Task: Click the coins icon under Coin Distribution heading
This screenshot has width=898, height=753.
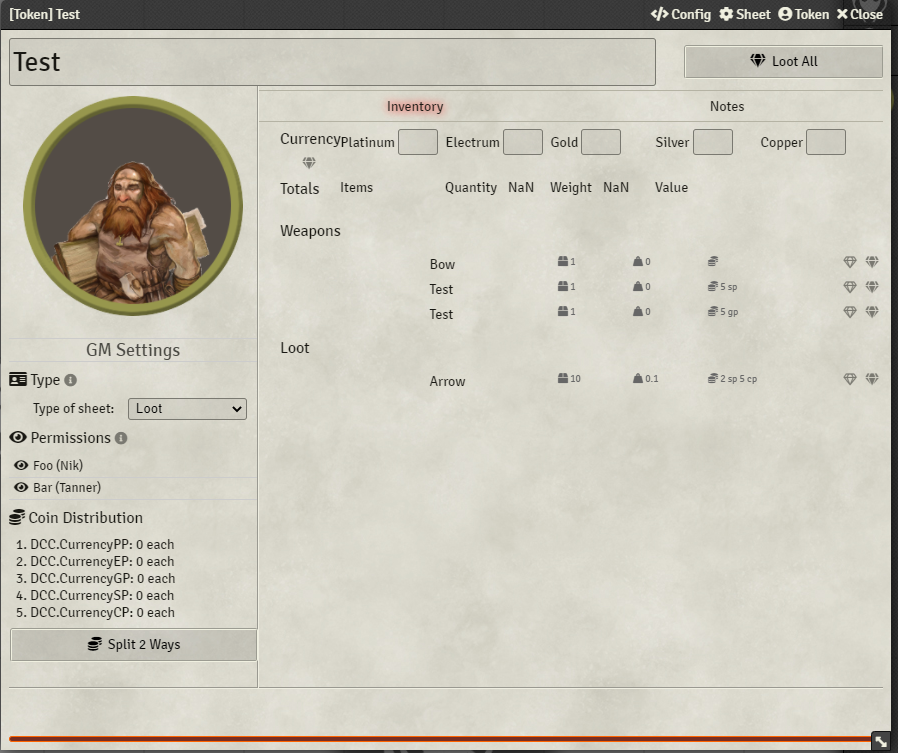Action: [15, 517]
